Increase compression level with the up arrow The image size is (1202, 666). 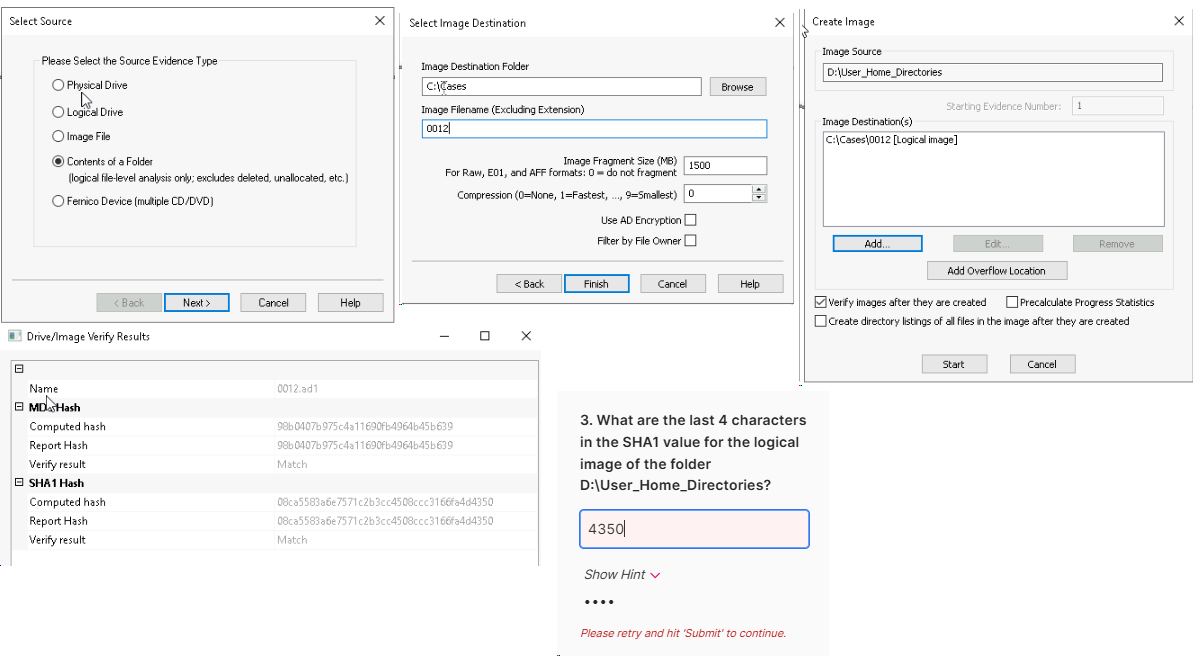pos(759,190)
